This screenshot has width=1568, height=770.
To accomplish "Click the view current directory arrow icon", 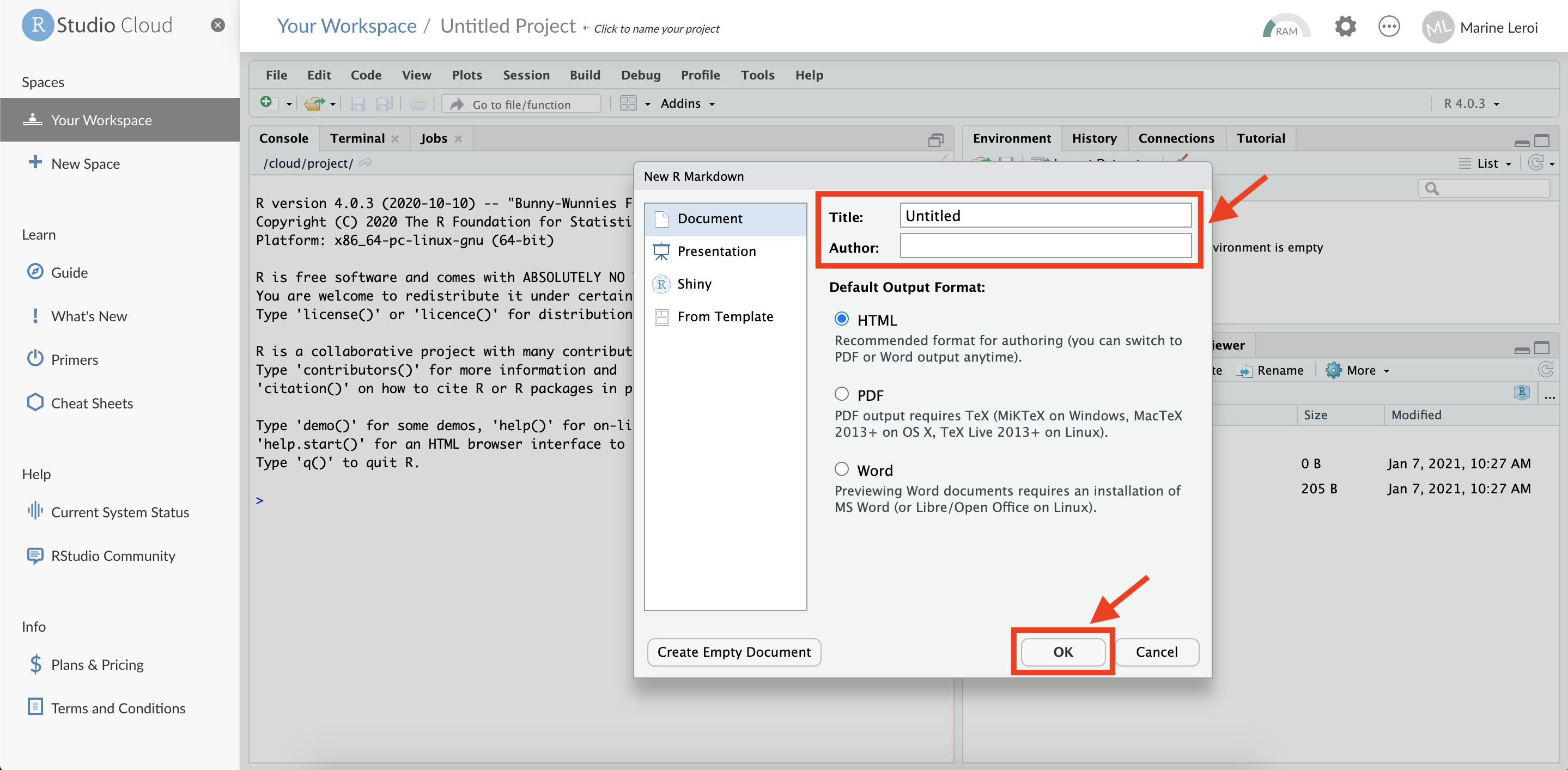I will coord(365,162).
